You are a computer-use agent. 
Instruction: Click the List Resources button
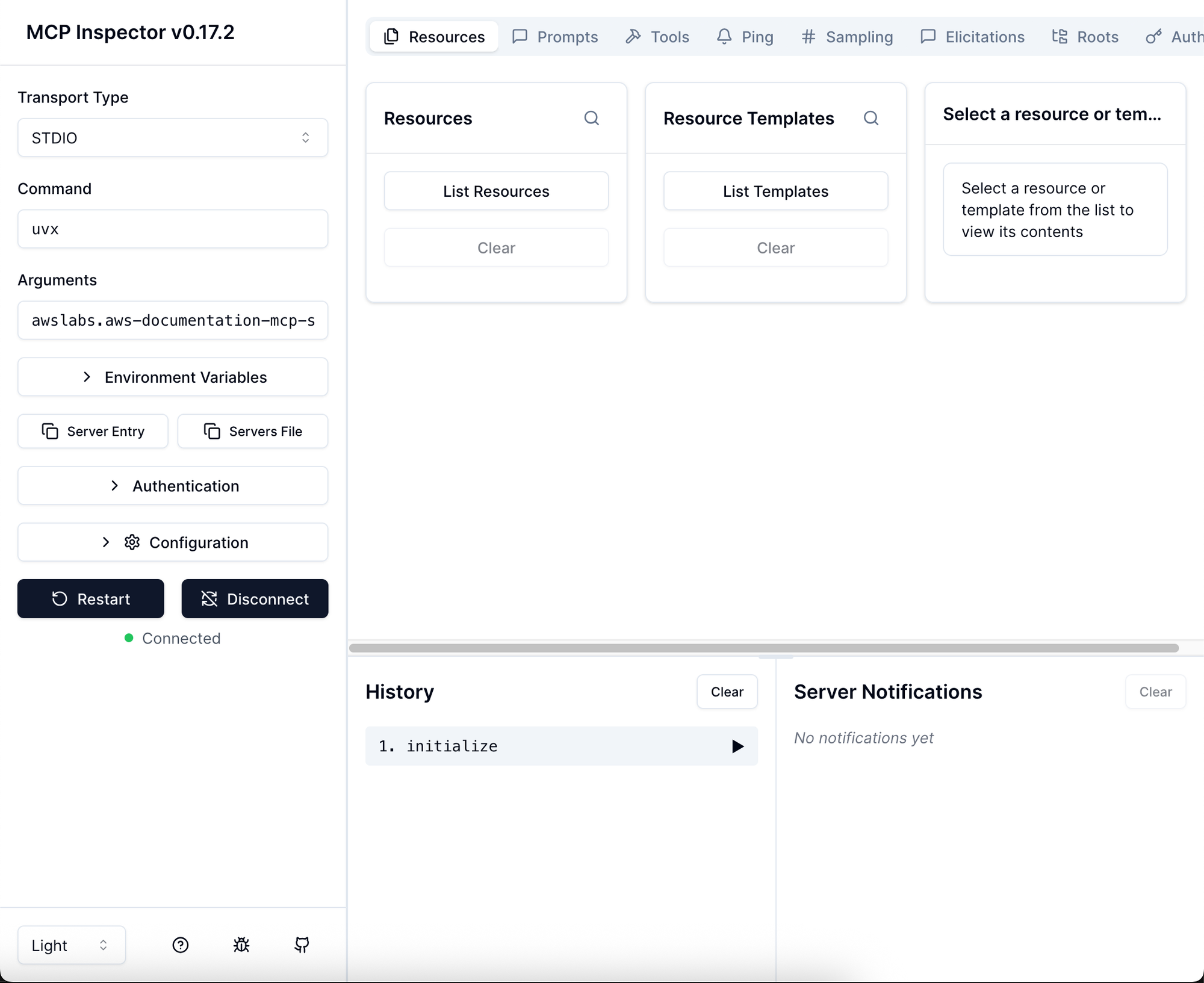click(x=495, y=191)
